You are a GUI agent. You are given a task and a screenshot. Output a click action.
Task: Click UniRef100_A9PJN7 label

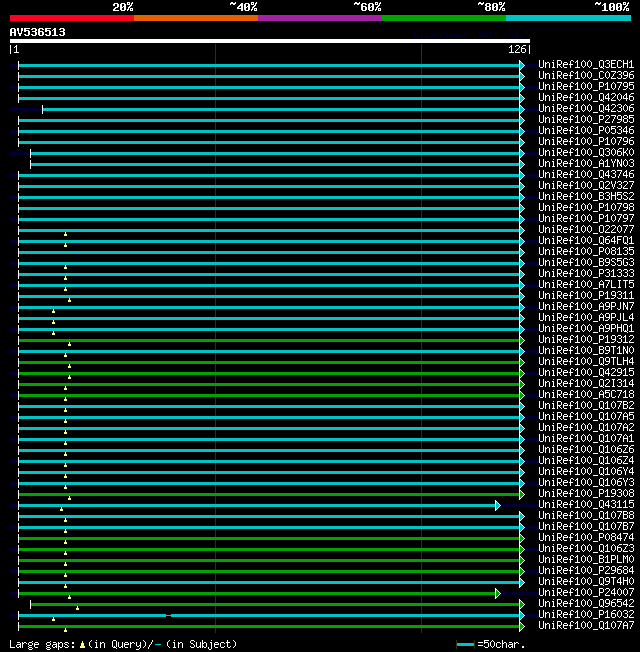click(586, 306)
